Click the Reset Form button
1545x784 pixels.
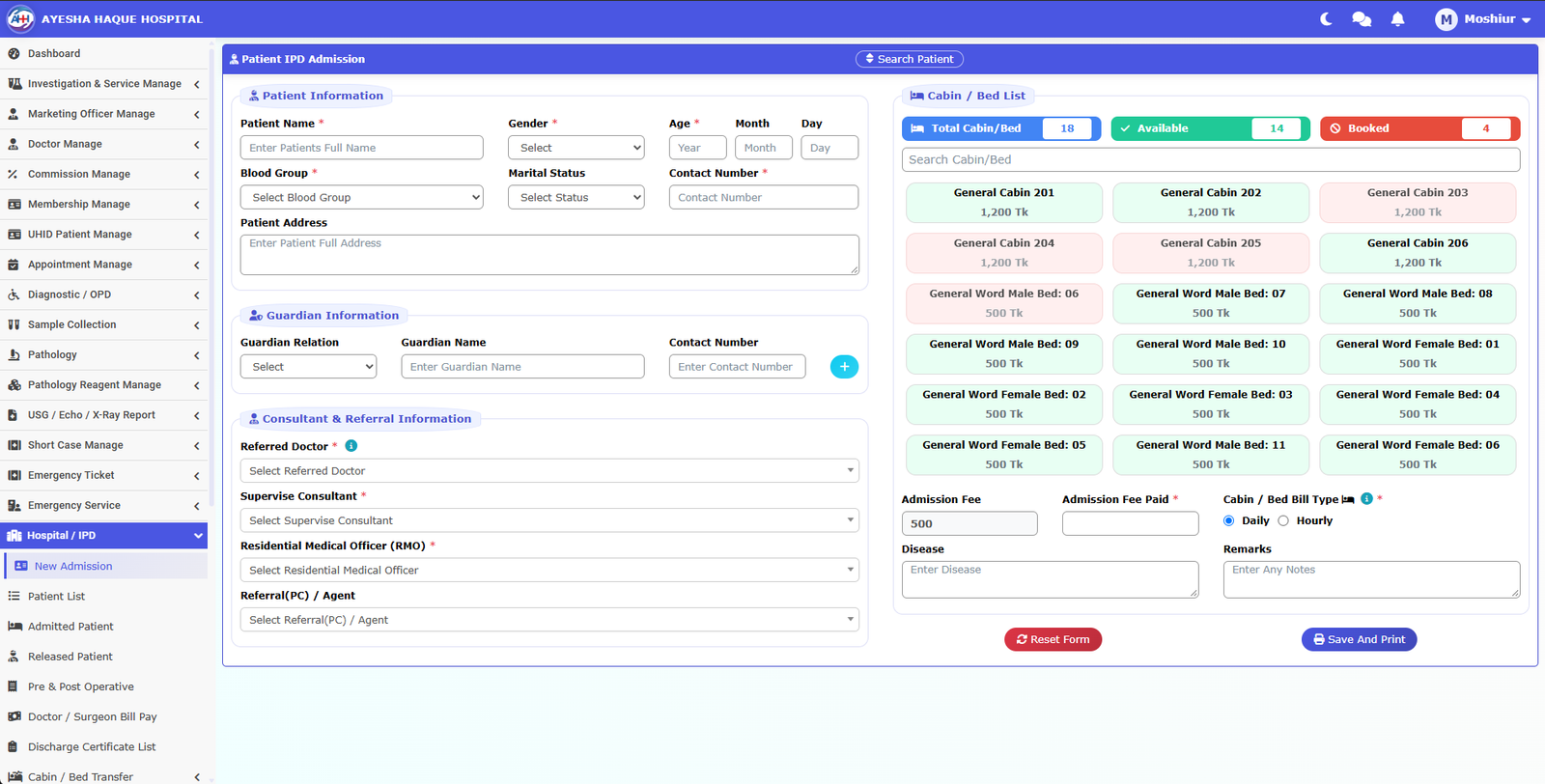point(1053,639)
